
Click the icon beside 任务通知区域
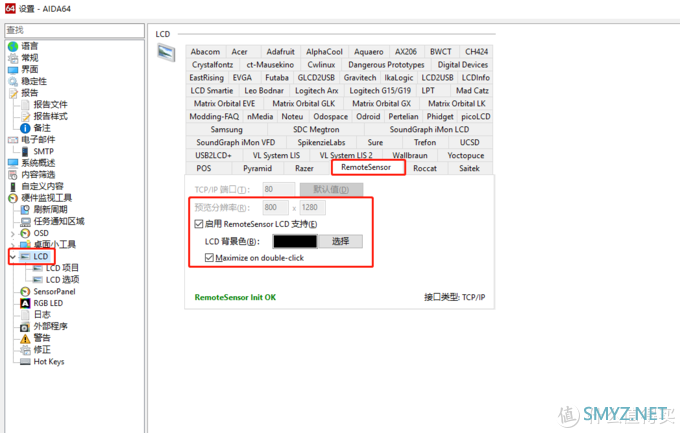coord(25,222)
